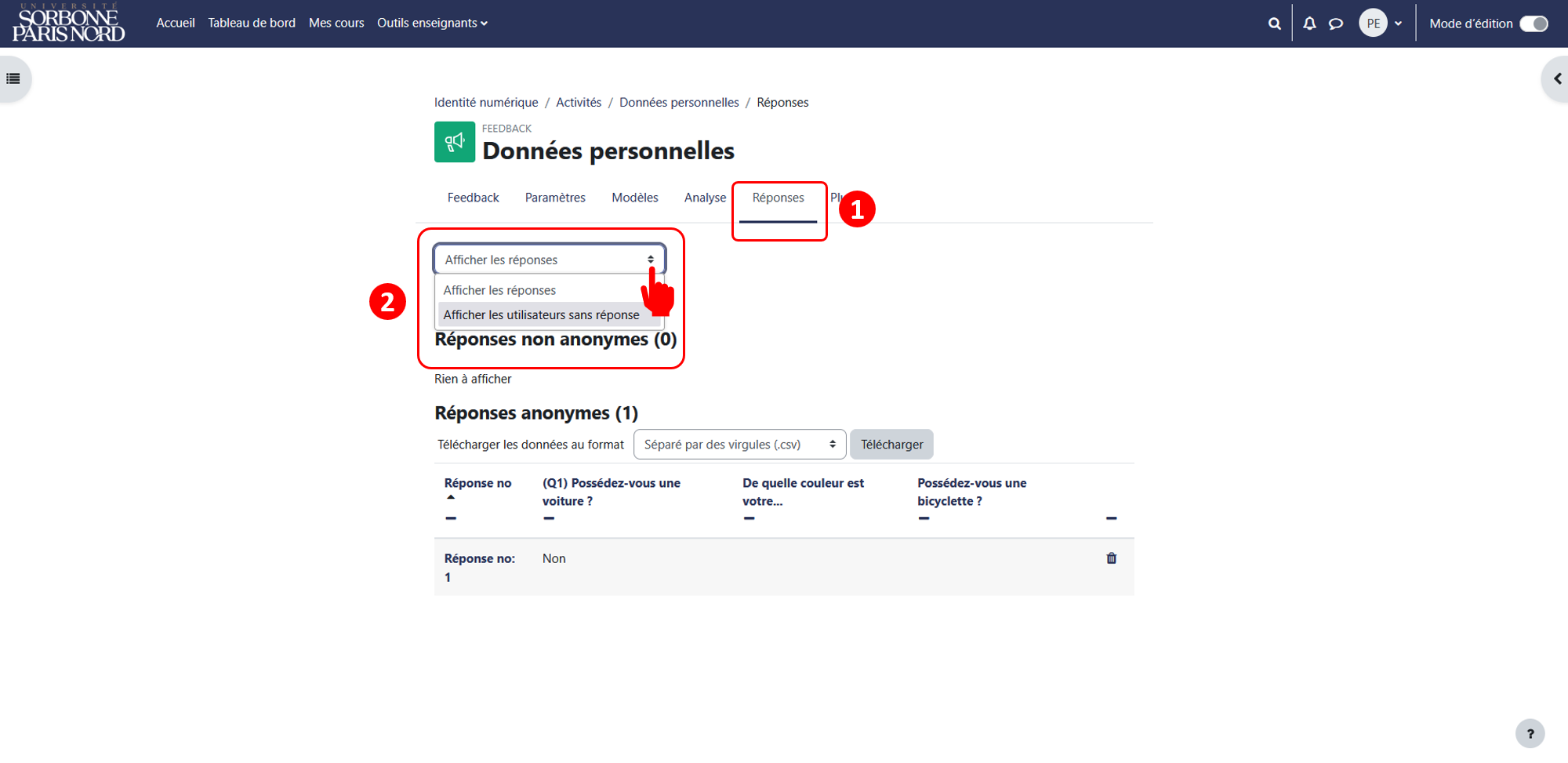Open the course index drawer icon
Screen dimensions: 1568x763
pos(13,78)
